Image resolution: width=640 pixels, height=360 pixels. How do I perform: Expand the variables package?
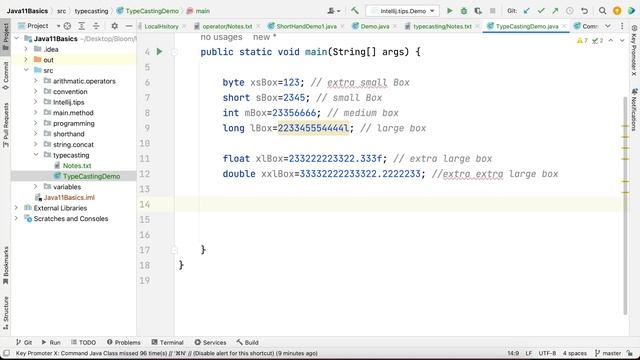[x=36, y=187]
